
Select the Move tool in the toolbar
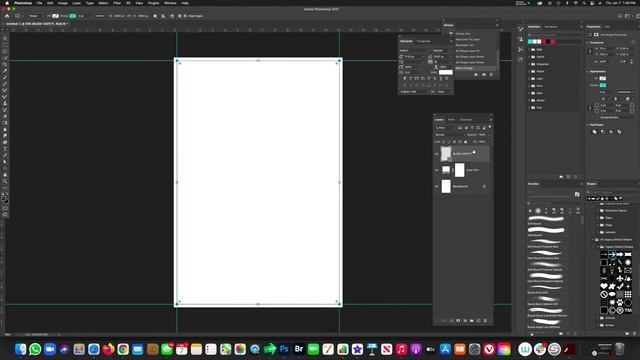pos(5,38)
